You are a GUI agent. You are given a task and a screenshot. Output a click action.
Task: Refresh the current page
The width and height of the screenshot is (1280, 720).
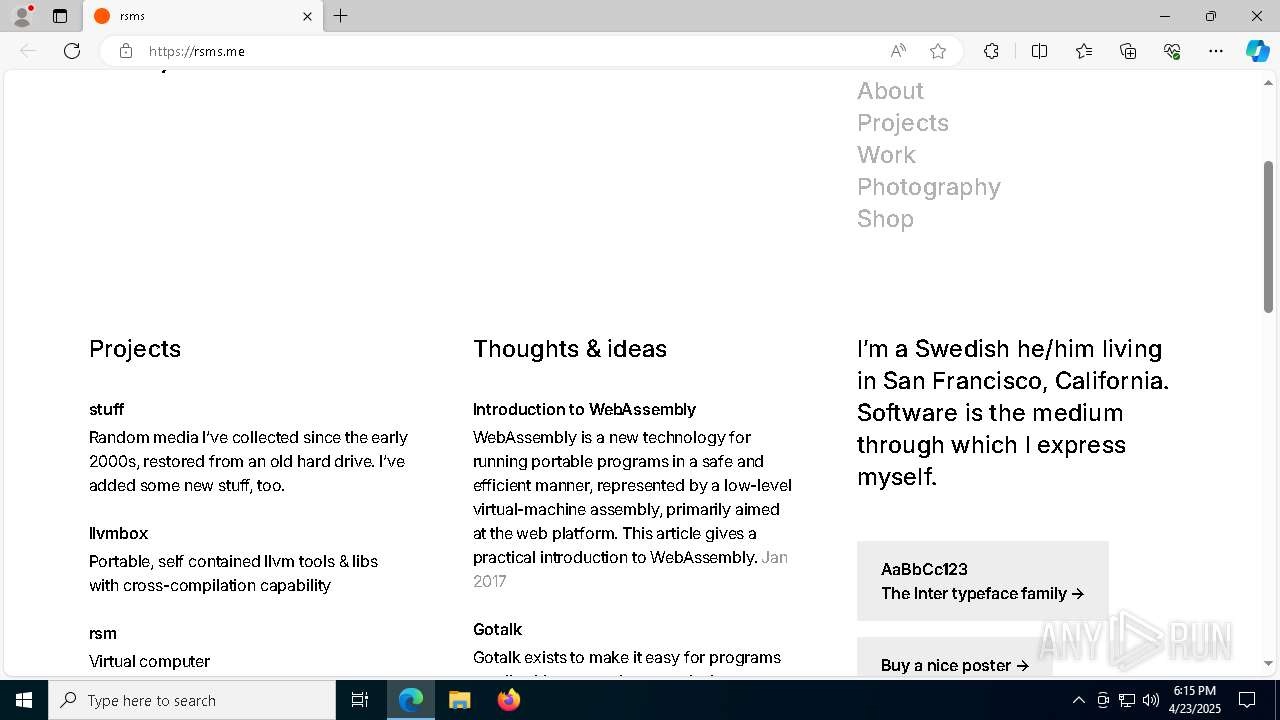72,51
